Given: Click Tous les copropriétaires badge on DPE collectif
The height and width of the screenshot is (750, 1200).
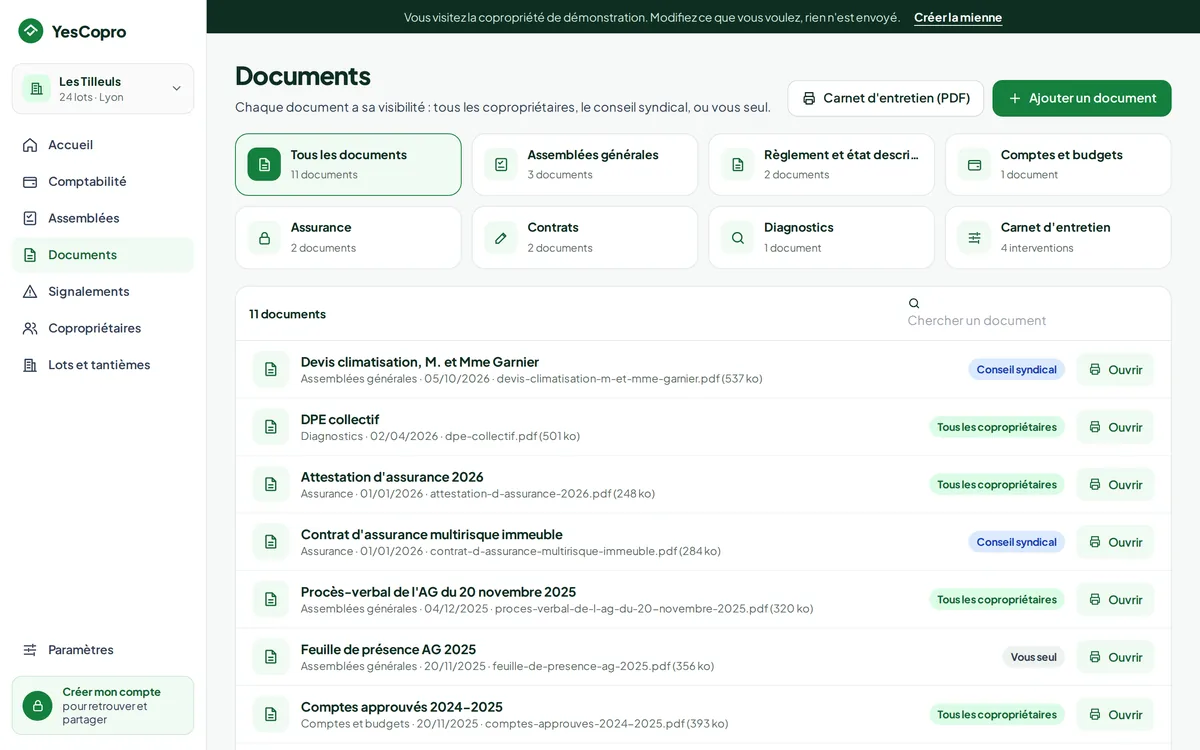Looking at the screenshot, I should point(997,427).
